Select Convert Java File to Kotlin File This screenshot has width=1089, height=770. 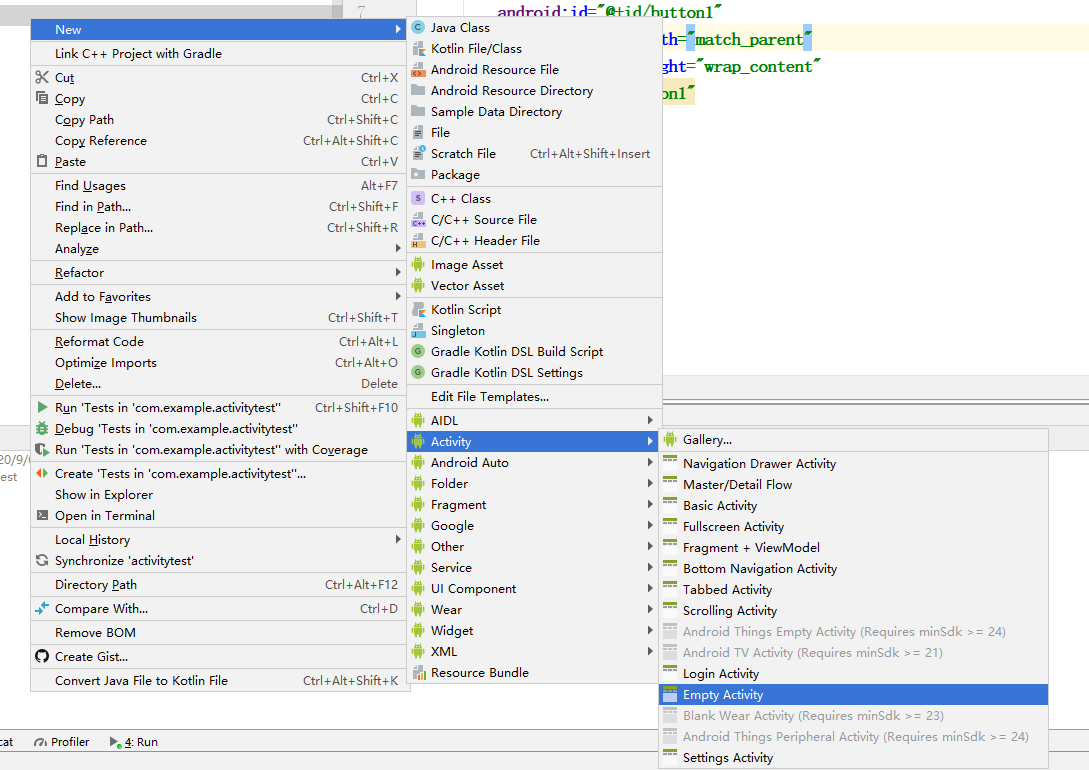pos(141,681)
